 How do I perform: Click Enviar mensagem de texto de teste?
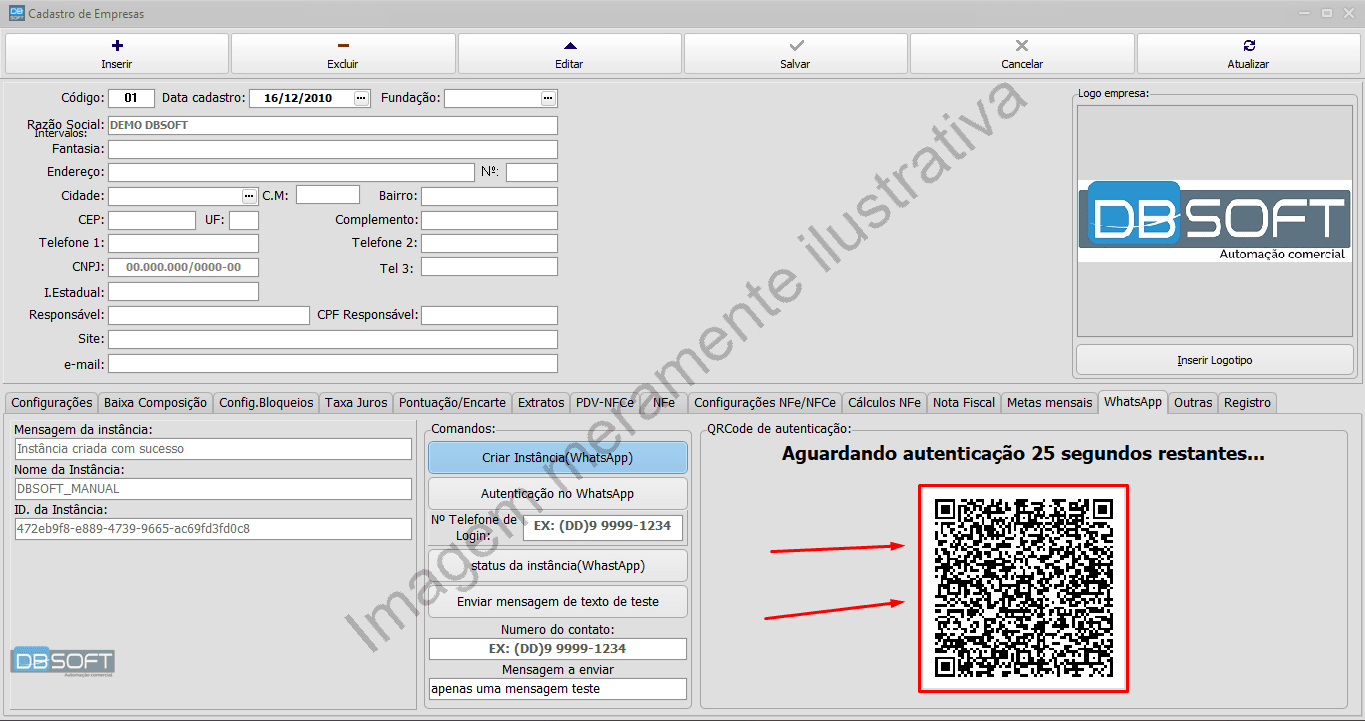pos(557,601)
